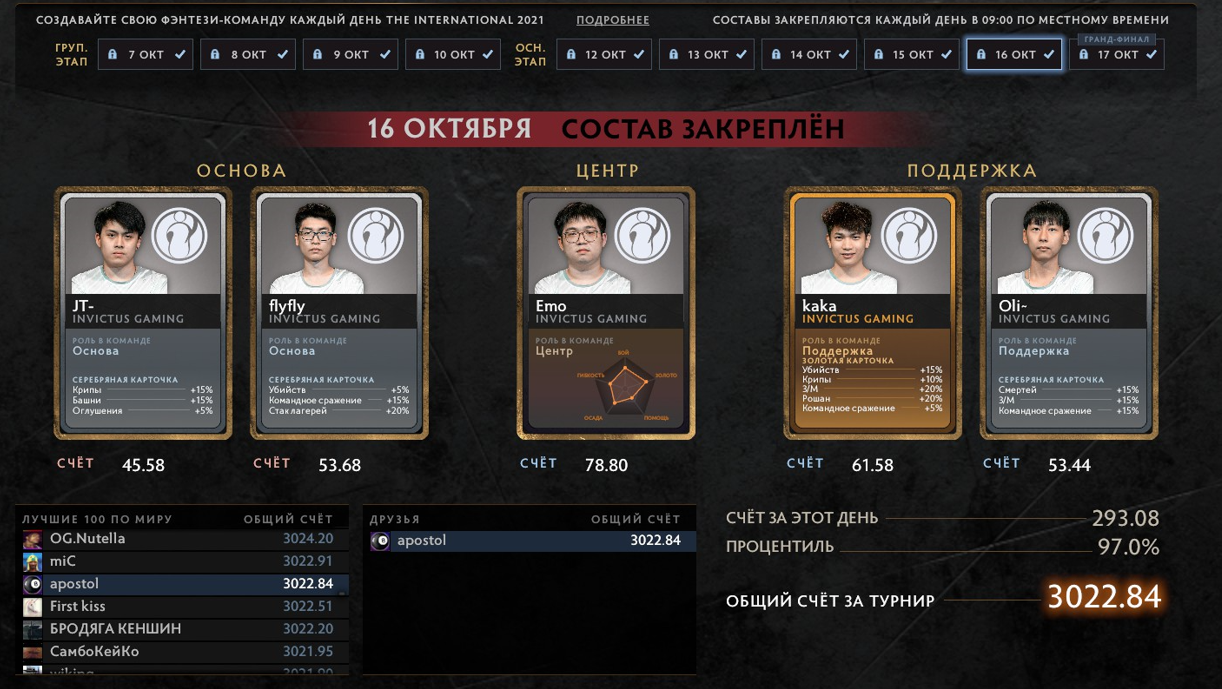This screenshot has height=689, width=1222.
Task: Click apostol's 8-ball avatar in friends list
Action: pyautogui.click(x=380, y=541)
